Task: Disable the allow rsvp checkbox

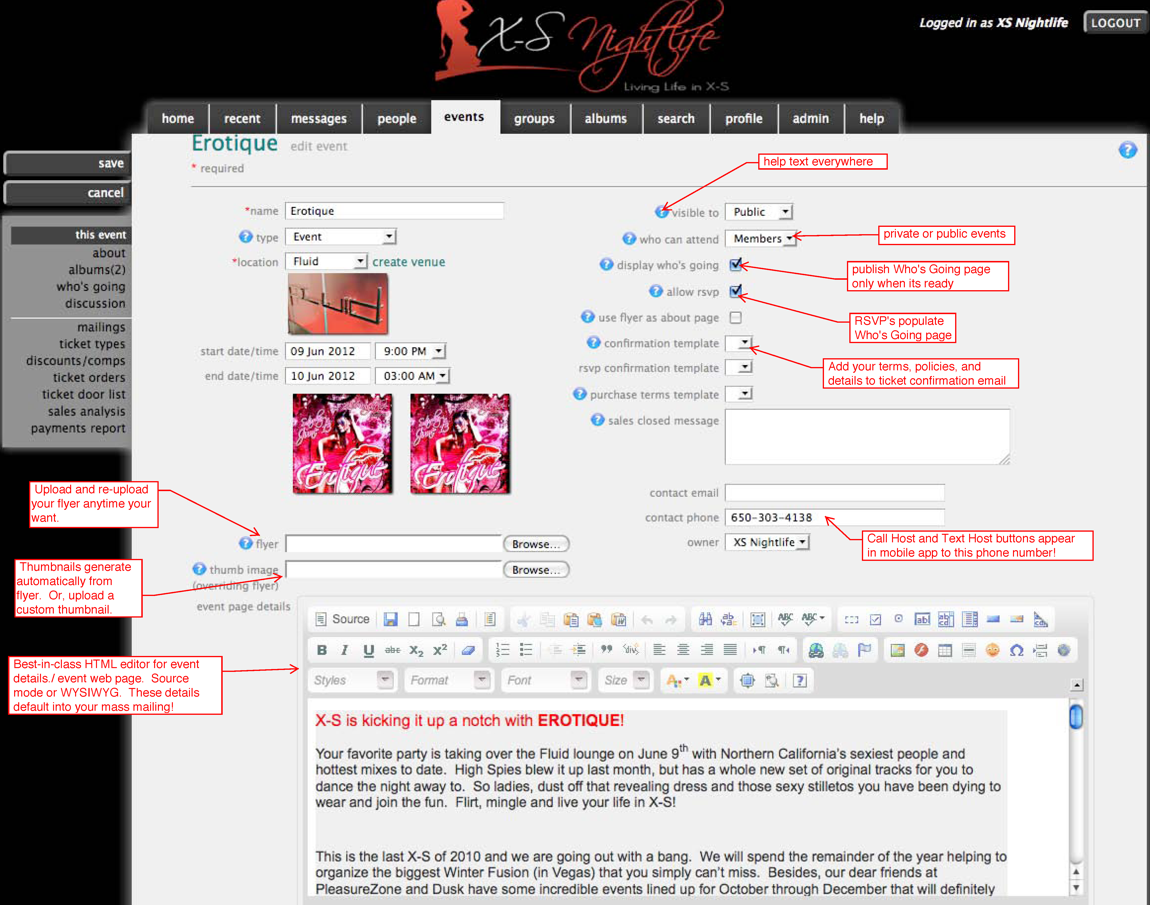Action: pos(736,292)
